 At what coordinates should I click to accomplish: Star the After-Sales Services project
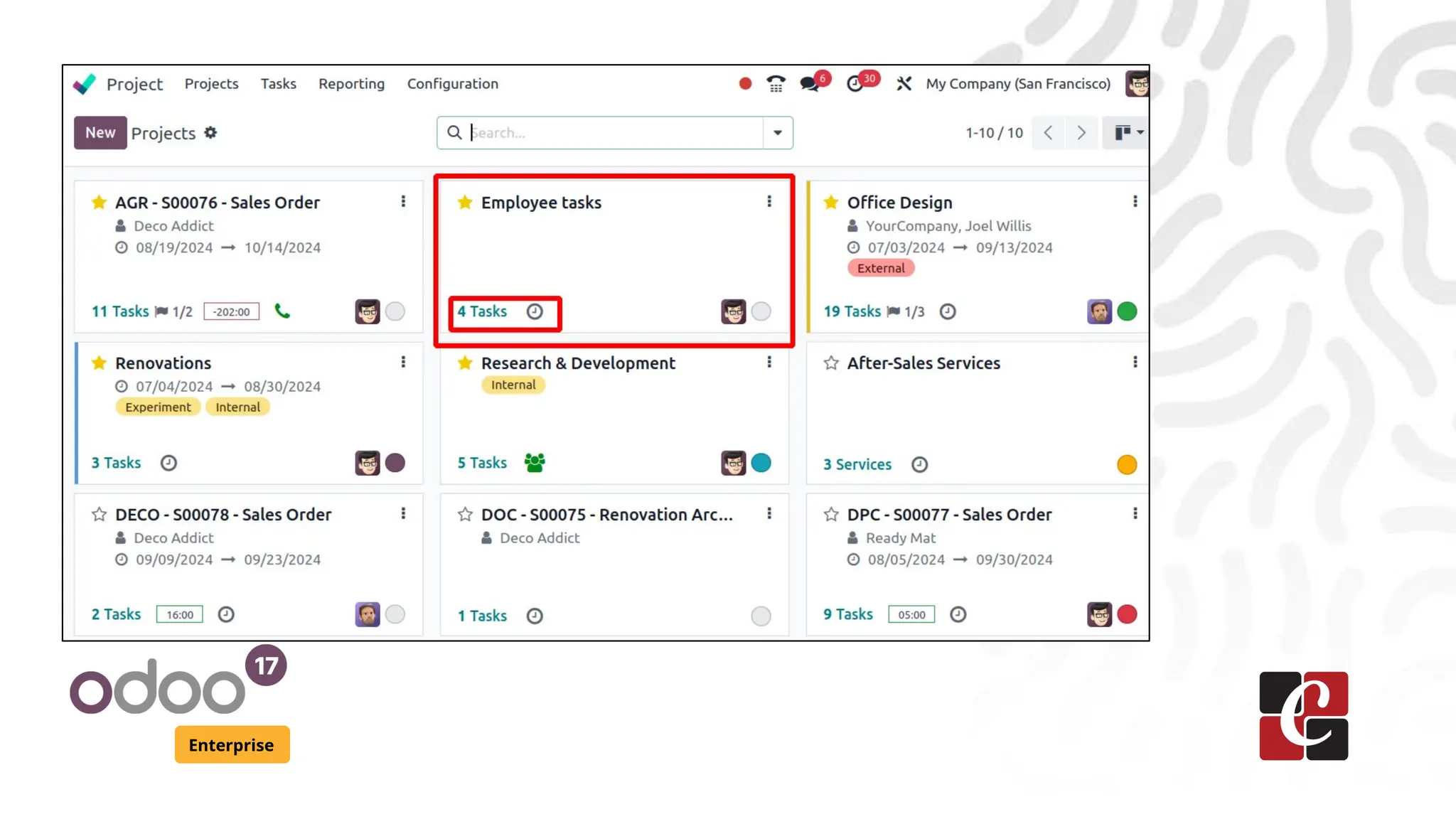831,363
